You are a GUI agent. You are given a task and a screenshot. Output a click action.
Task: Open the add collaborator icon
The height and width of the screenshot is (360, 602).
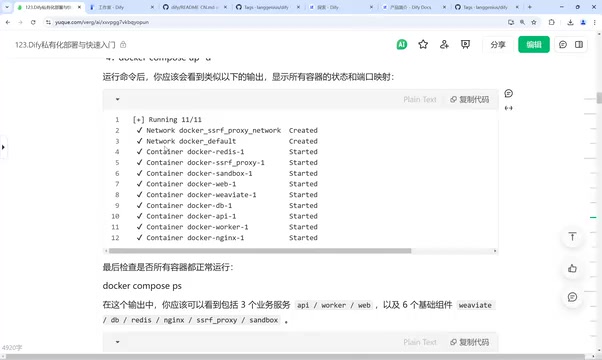444,45
